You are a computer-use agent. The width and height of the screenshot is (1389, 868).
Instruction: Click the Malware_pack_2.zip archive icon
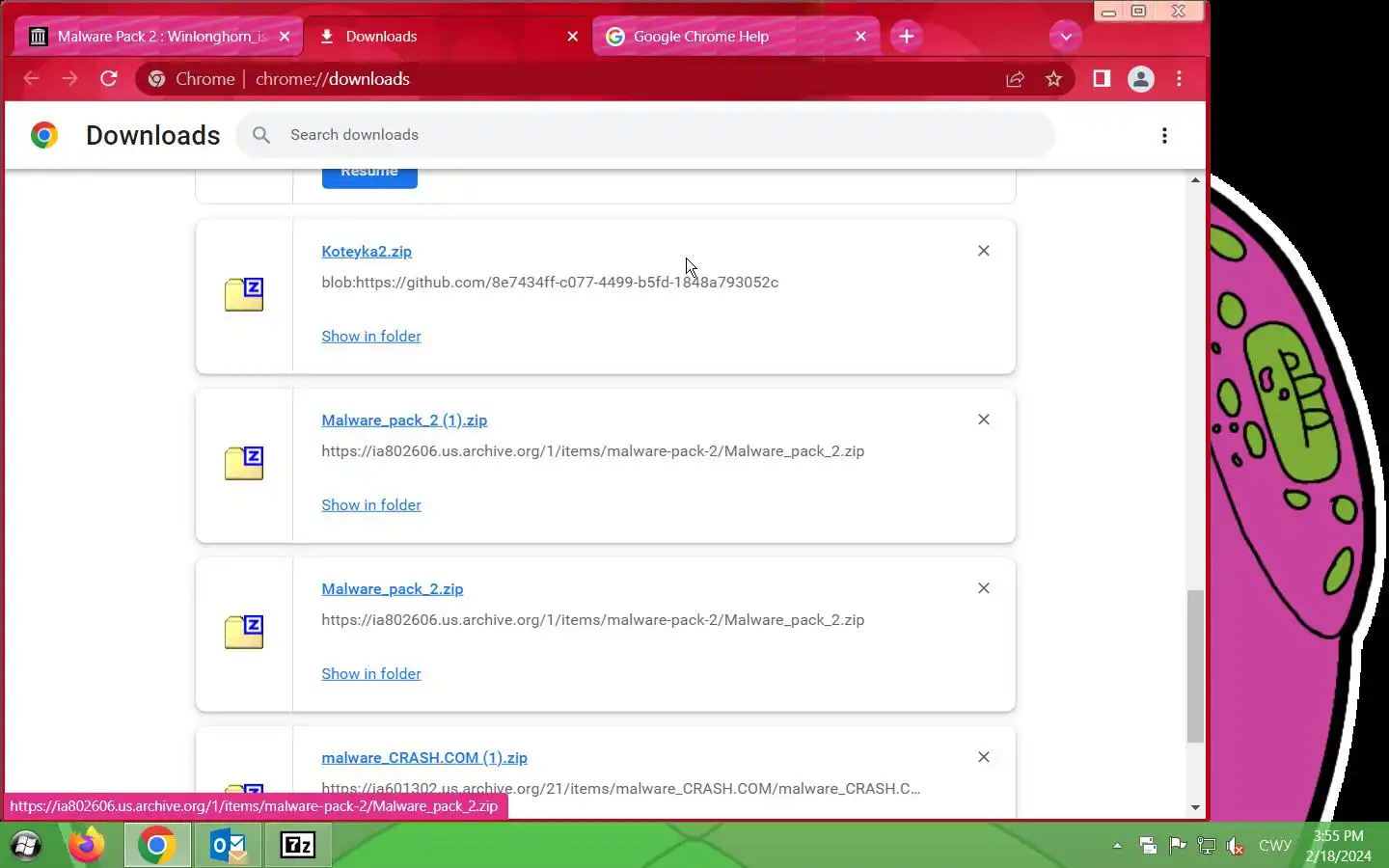[244, 632]
